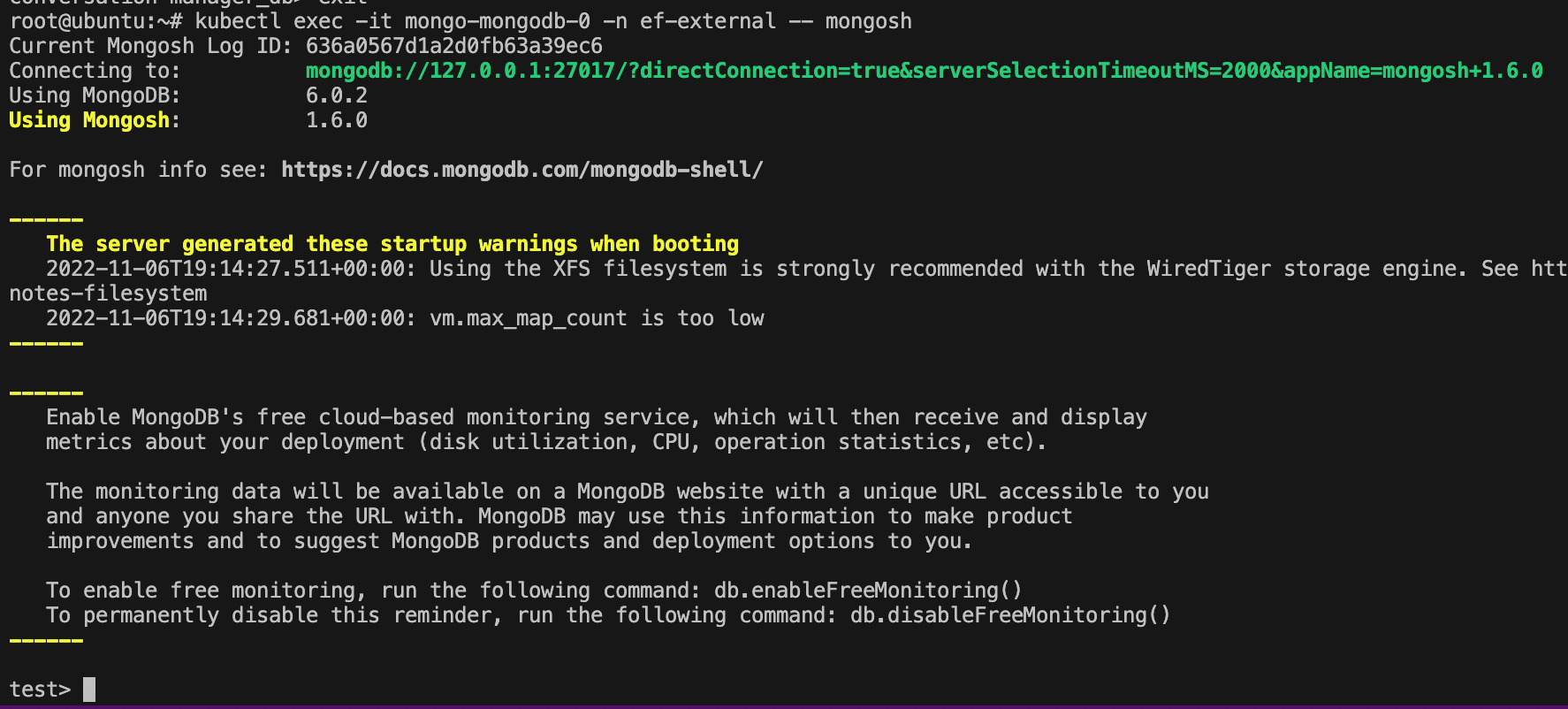Click the db.enableFreeMonitoring() command text
Screen dimensions: 1568x709
click(867, 591)
